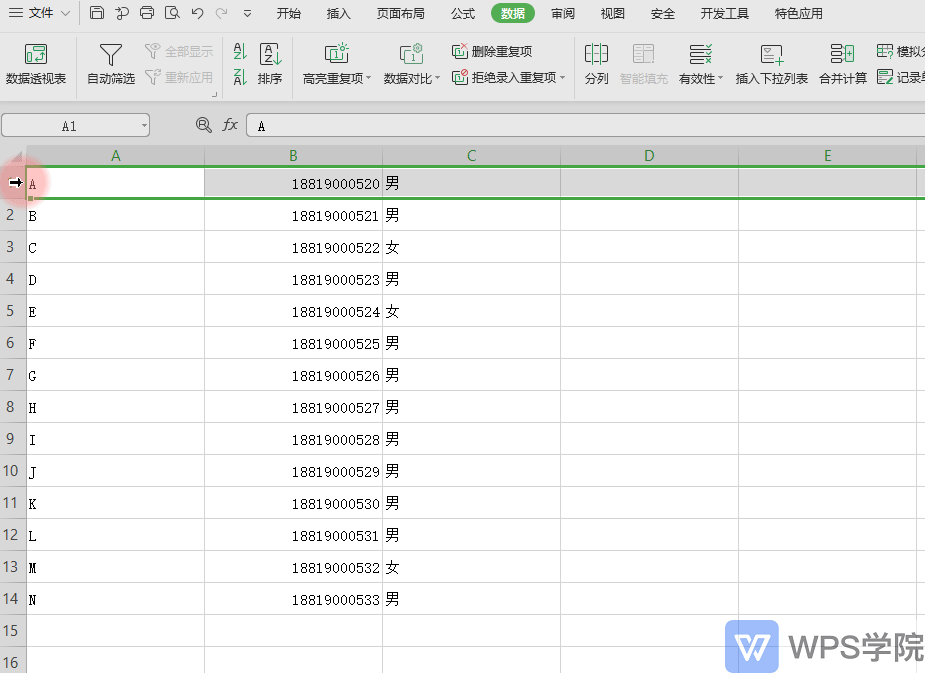This screenshot has height=673, width=925.
Task: Expand 有效性 dropdown arrow
Action: pyautogui.click(x=720, y=78)
